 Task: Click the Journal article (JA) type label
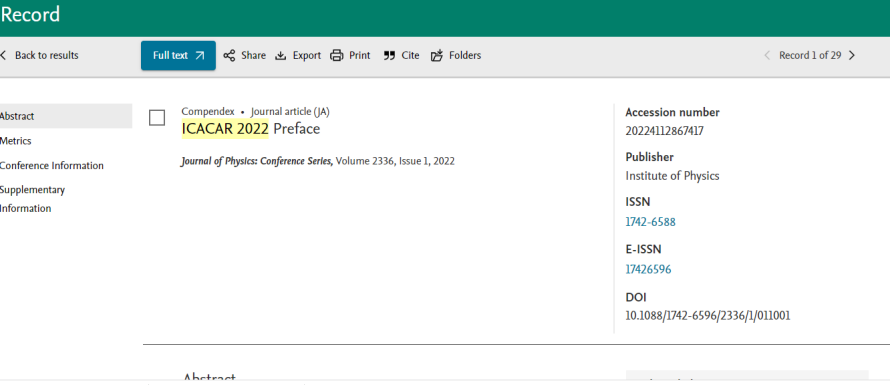[290, 112]
